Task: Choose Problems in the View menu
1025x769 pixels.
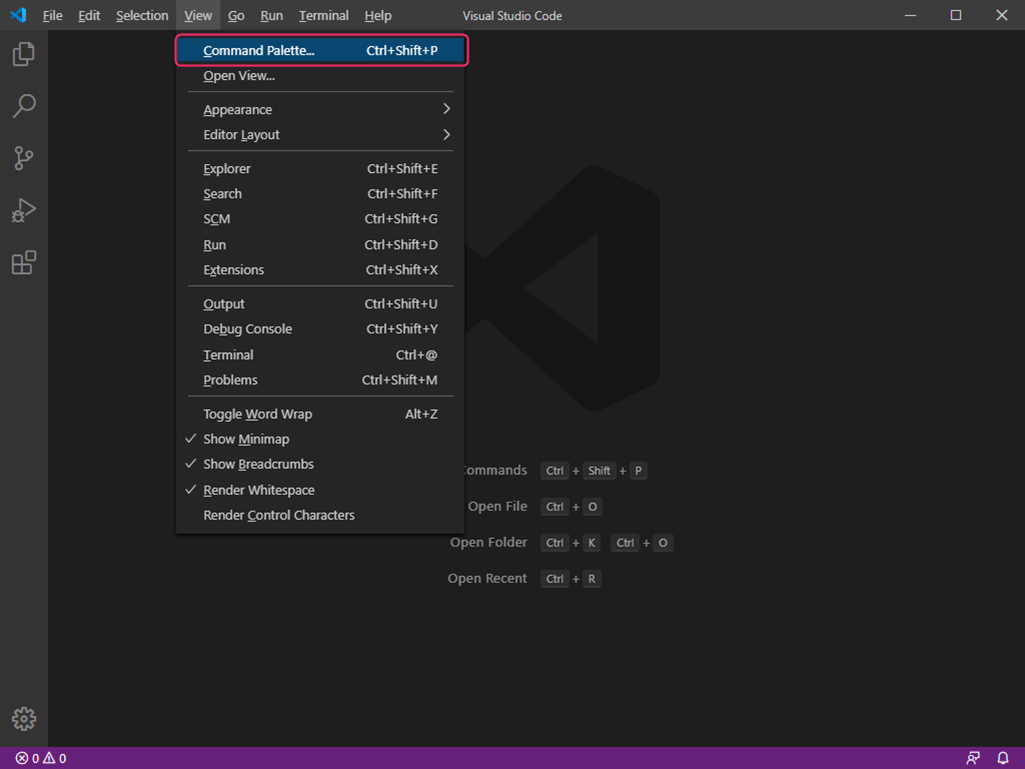Action: (320, 380)
